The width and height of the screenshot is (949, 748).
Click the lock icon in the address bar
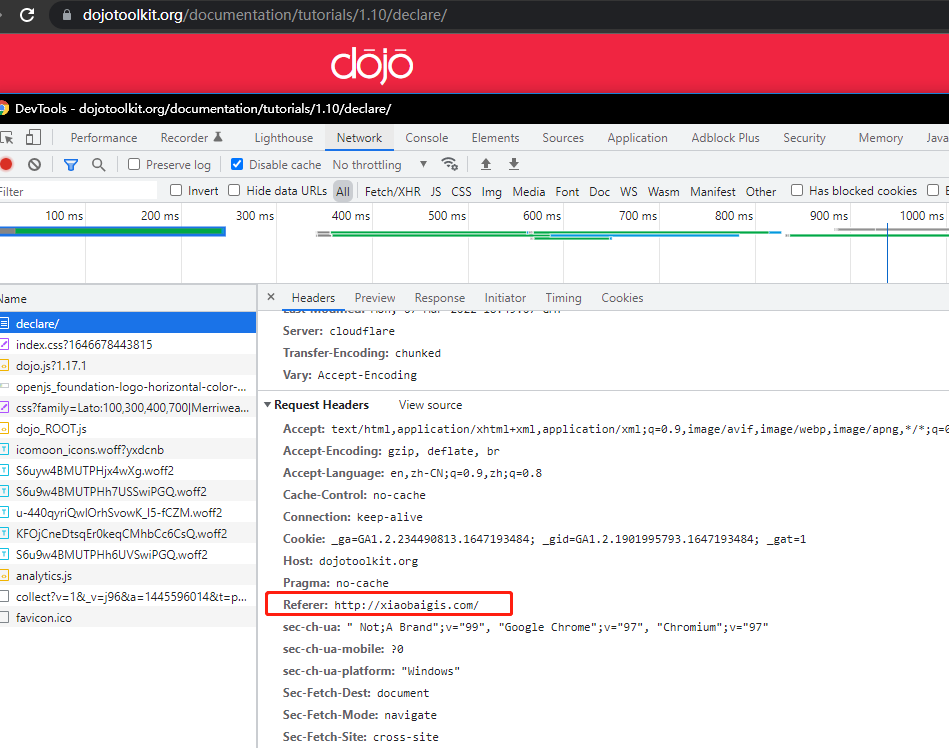67,15
